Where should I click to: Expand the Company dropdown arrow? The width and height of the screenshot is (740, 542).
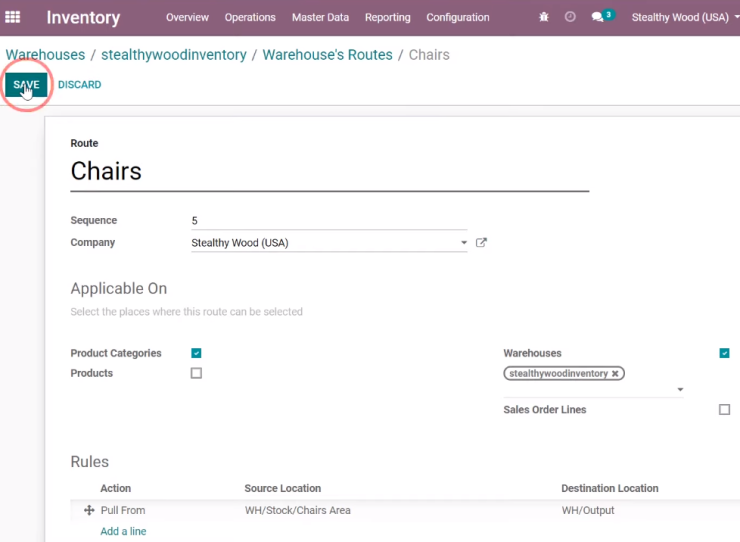[x=464, y=243]
